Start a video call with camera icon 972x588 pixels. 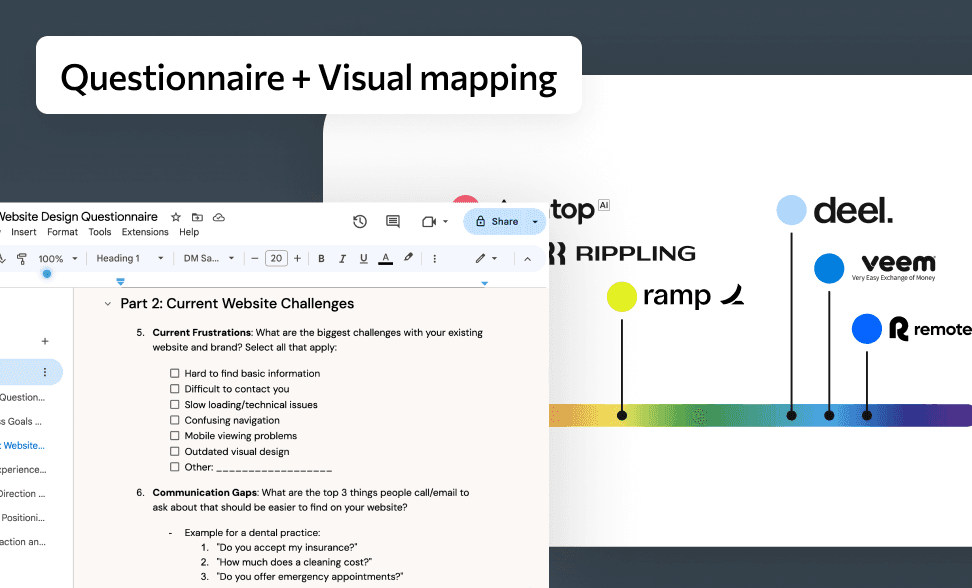click(429, 221)
